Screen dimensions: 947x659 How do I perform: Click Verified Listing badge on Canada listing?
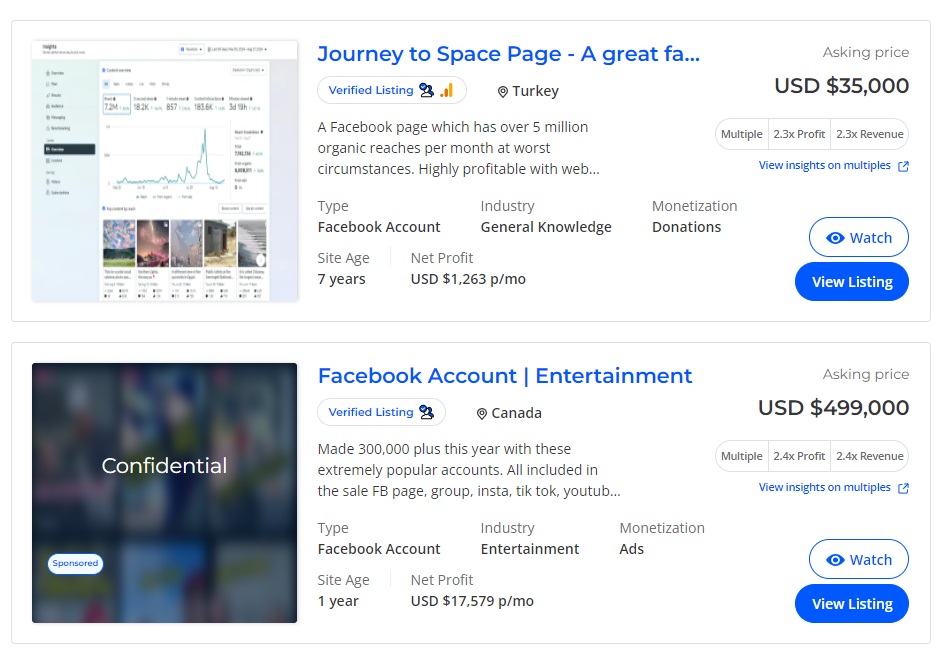(381, 412)
